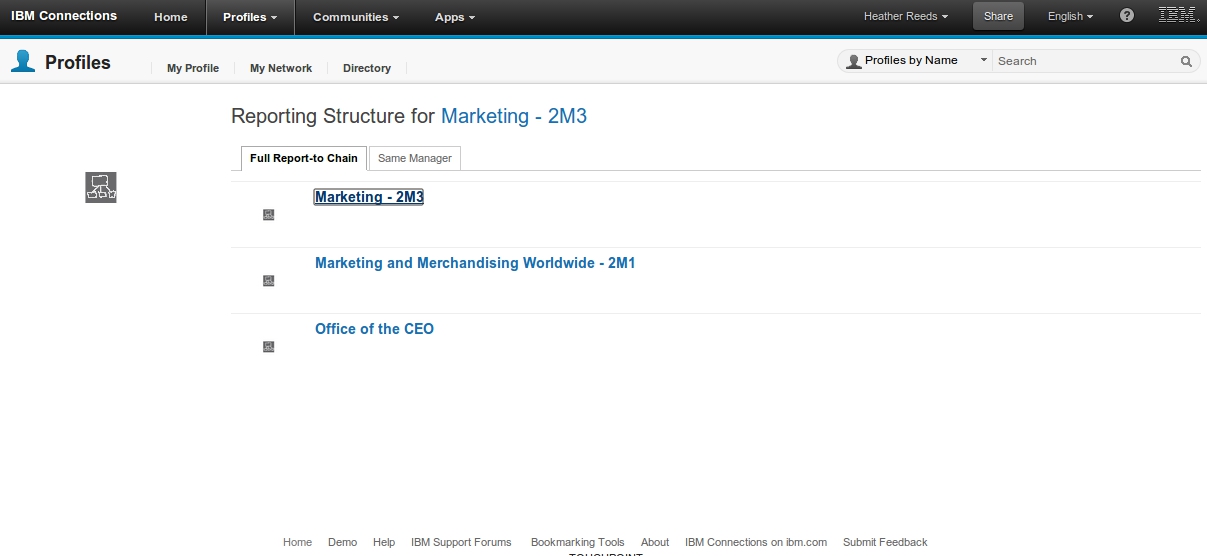Open the Profiles dropdown menu
The width and height of the screenshot is (1207, 556).
coord(250,17)
